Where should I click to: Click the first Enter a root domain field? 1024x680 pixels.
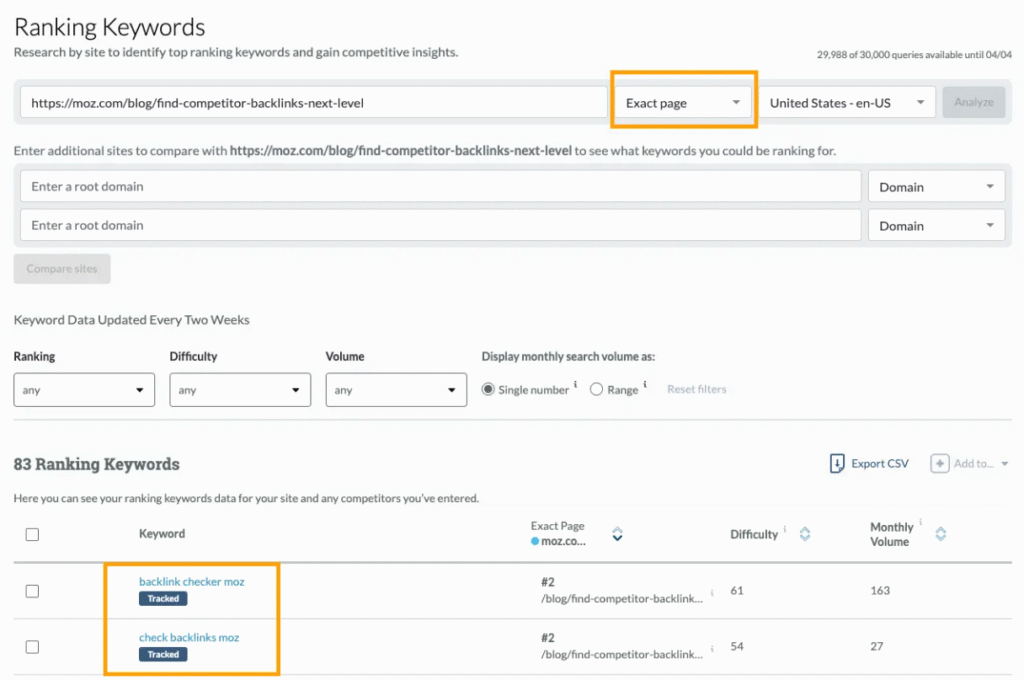(441, 187)
